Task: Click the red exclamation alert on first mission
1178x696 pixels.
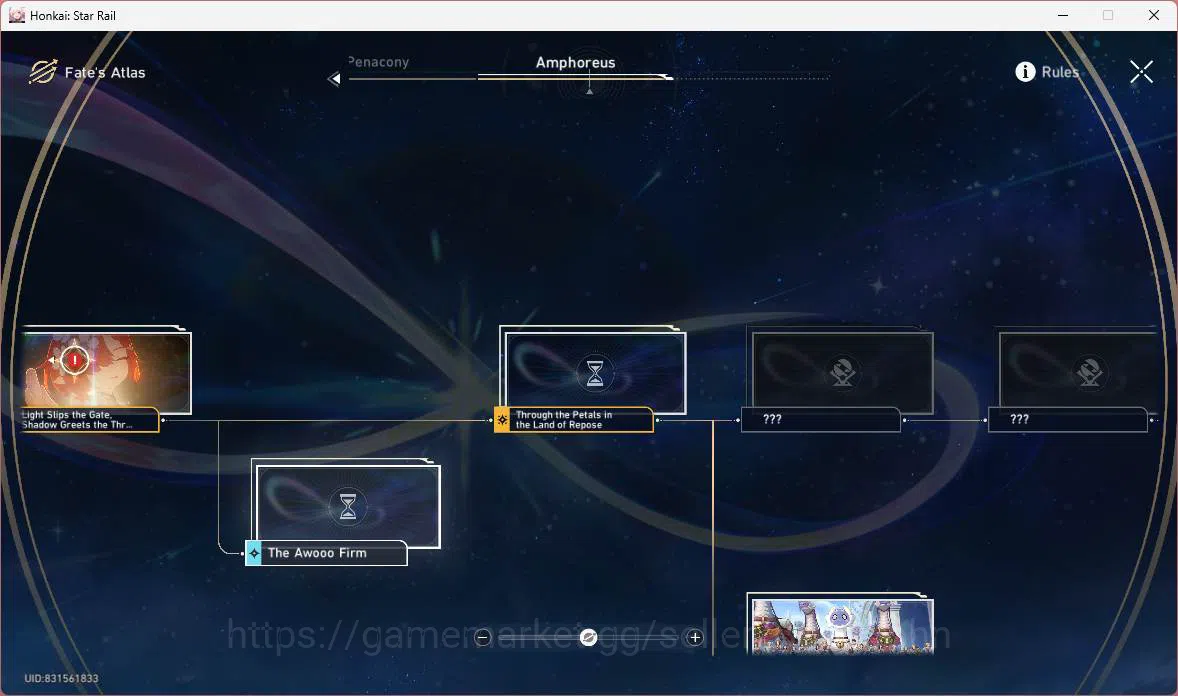Action: pyautogui.click(x=74, y=361)
